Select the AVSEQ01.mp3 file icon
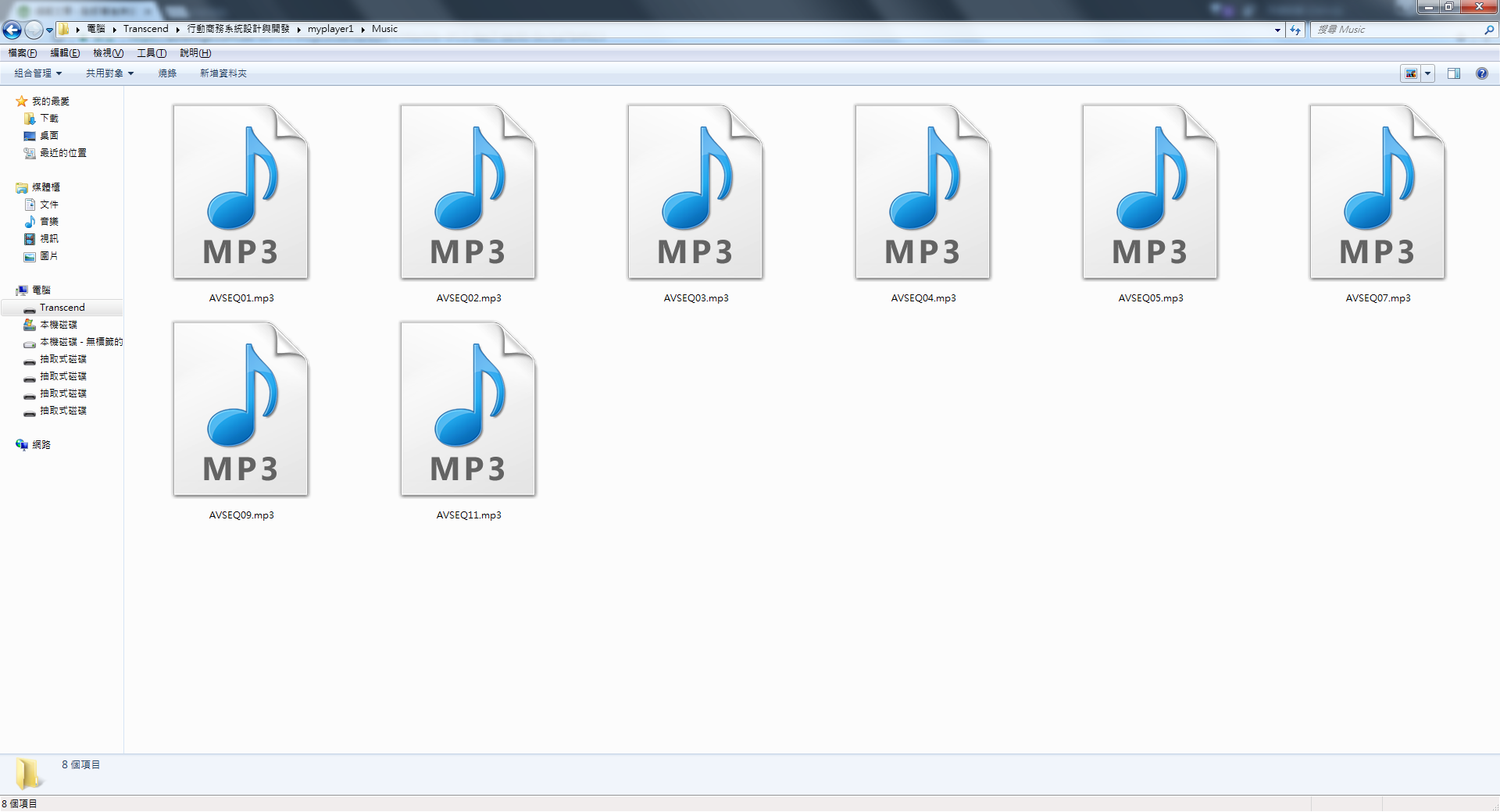Image resolution: width=1500 pixels, height=812 pixels. click(x=241, y=194)
